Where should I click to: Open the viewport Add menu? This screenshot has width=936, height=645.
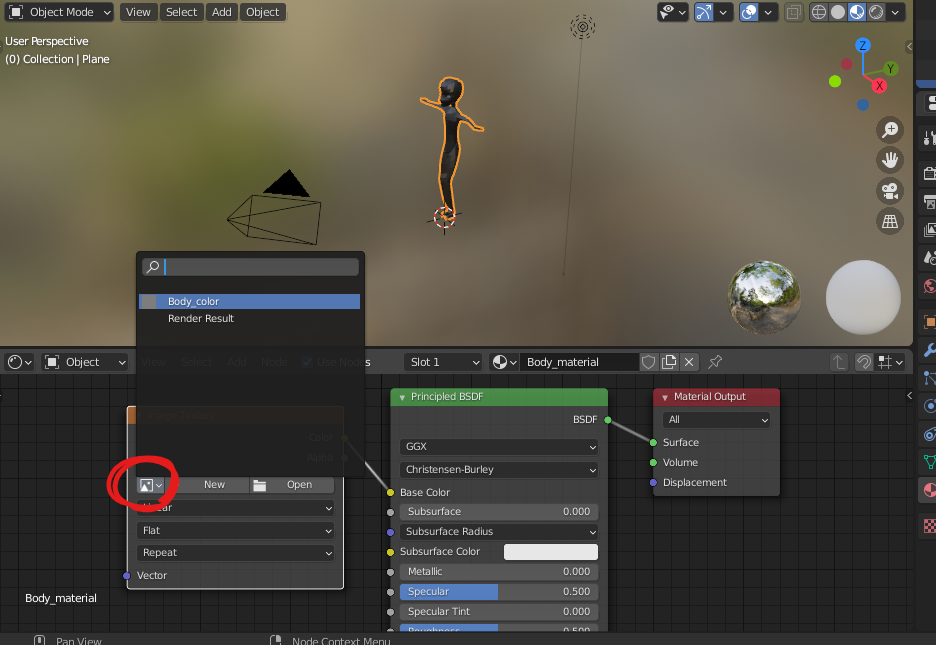[221, 12]
